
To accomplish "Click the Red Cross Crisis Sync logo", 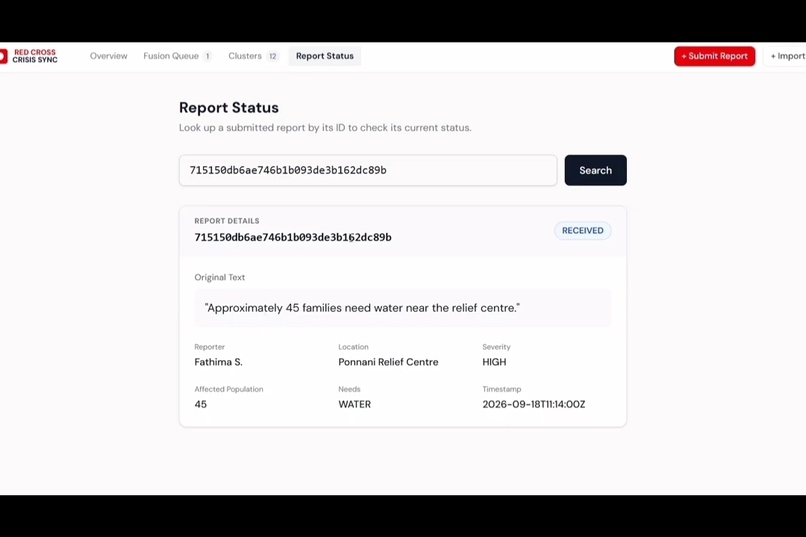I will 29,56.
